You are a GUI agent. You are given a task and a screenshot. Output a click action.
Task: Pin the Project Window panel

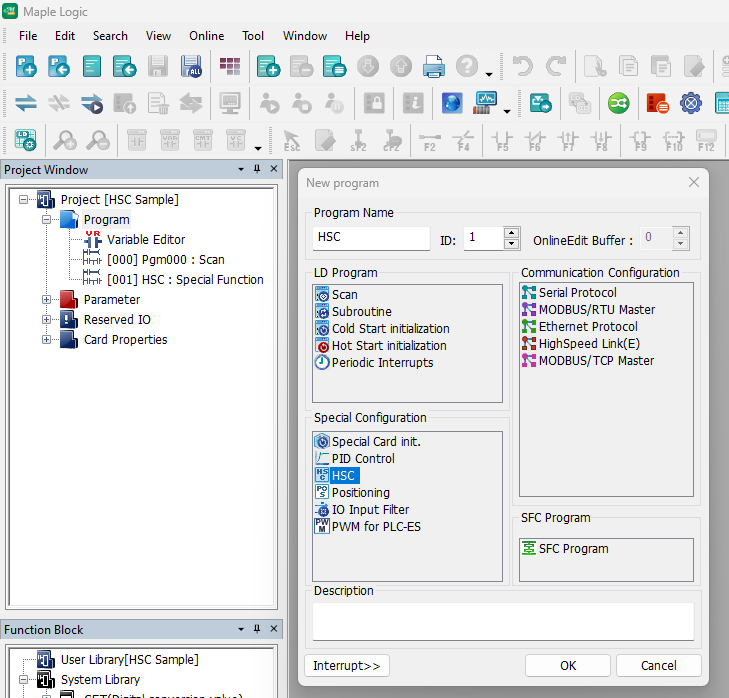[257, 169]
